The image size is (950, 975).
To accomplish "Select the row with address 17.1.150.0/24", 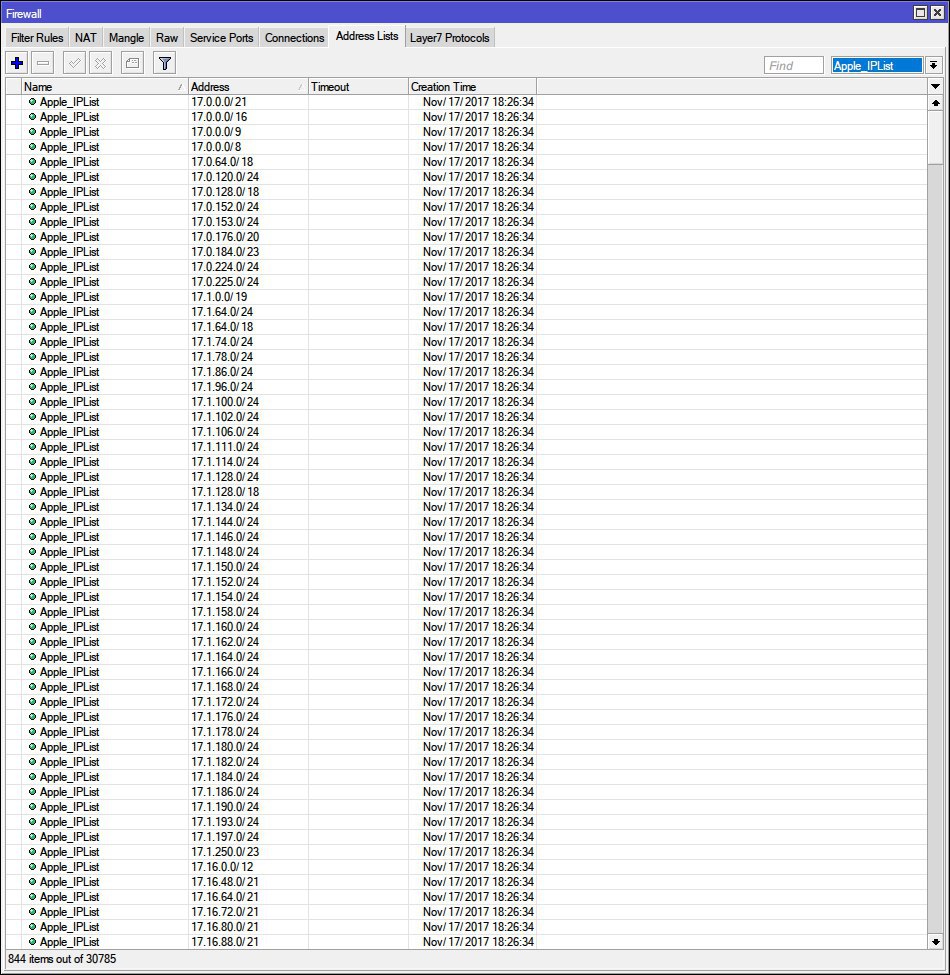I will 466,566.
